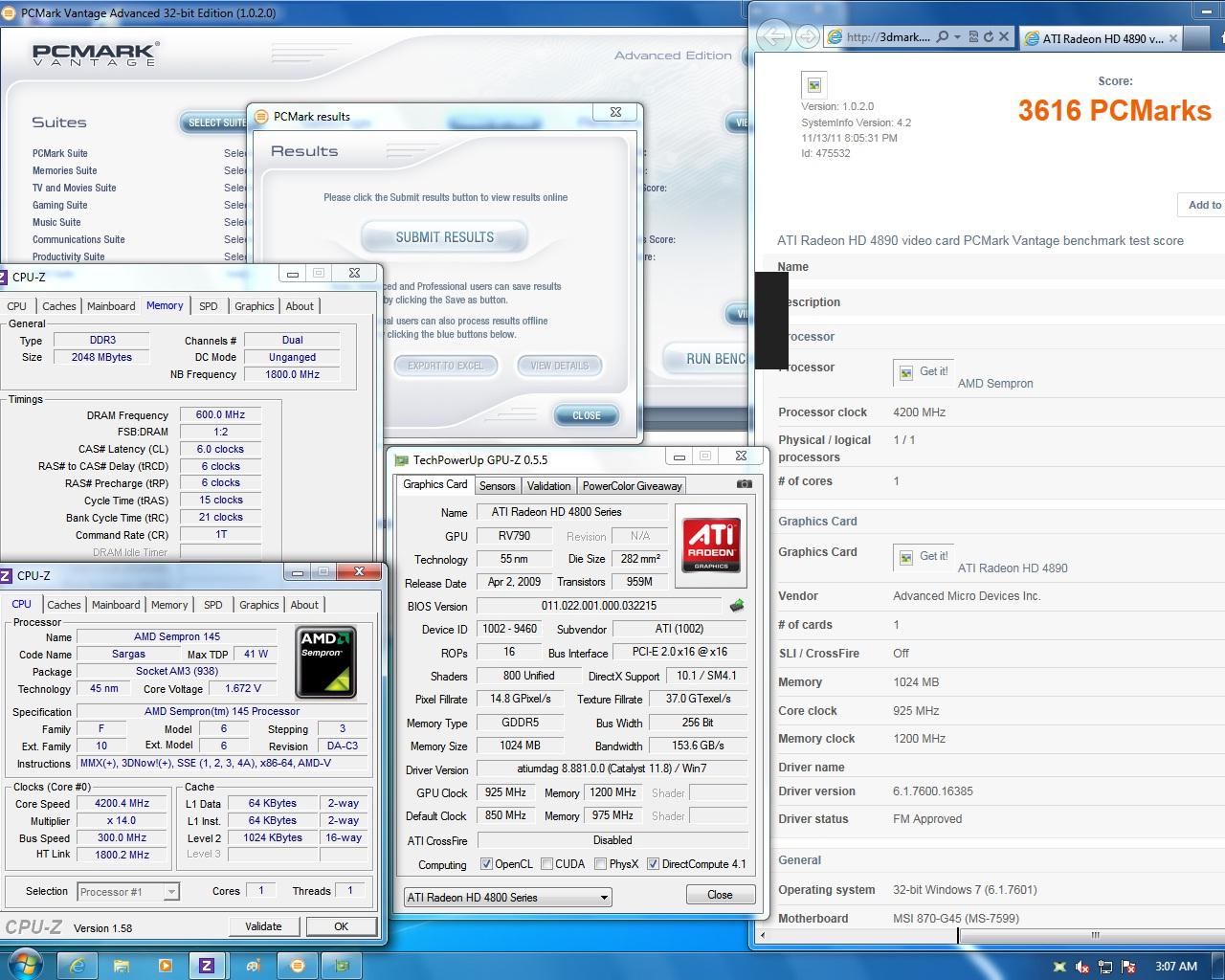This screenshot has width=1225, height=980.
Task: Toggle the CUDA checkbox
Action: point(546,864)
